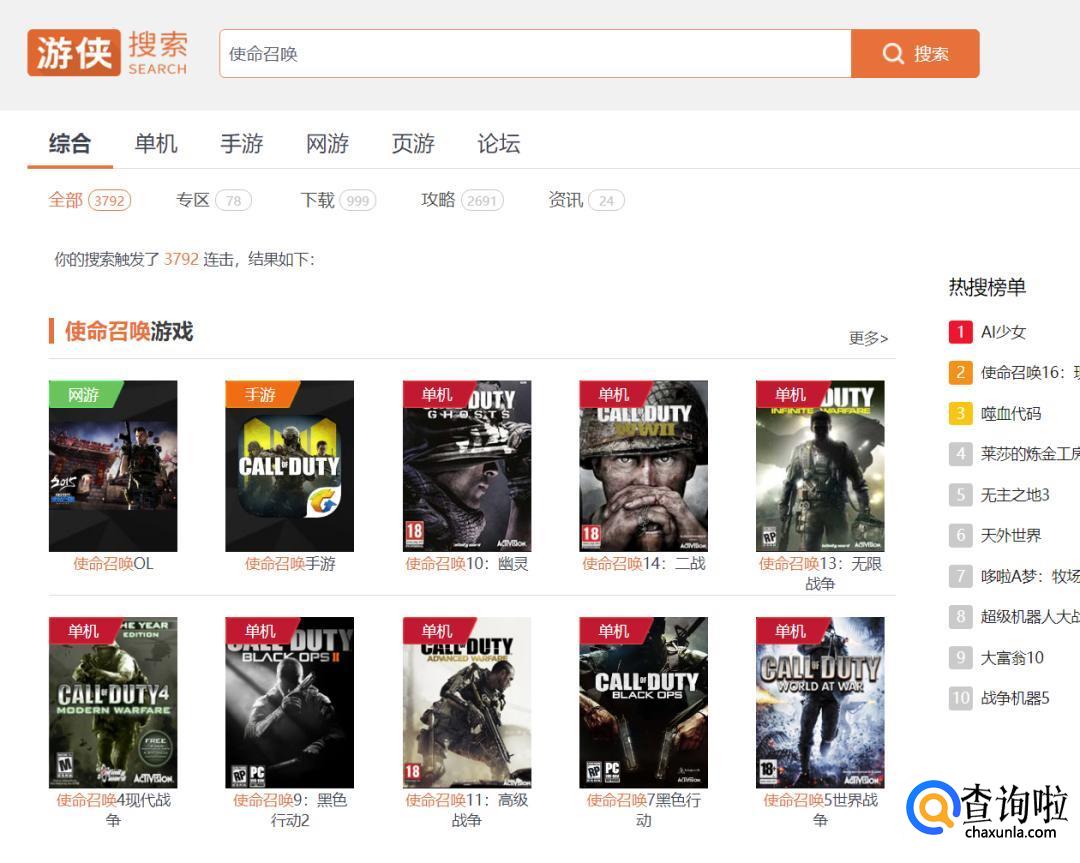
Task: Focus the search box containing 使命召唤
Action: pos(535,53)
